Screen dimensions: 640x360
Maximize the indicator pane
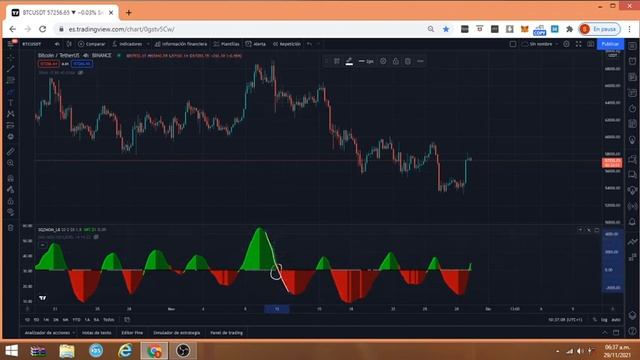click(x=597, y=230)
